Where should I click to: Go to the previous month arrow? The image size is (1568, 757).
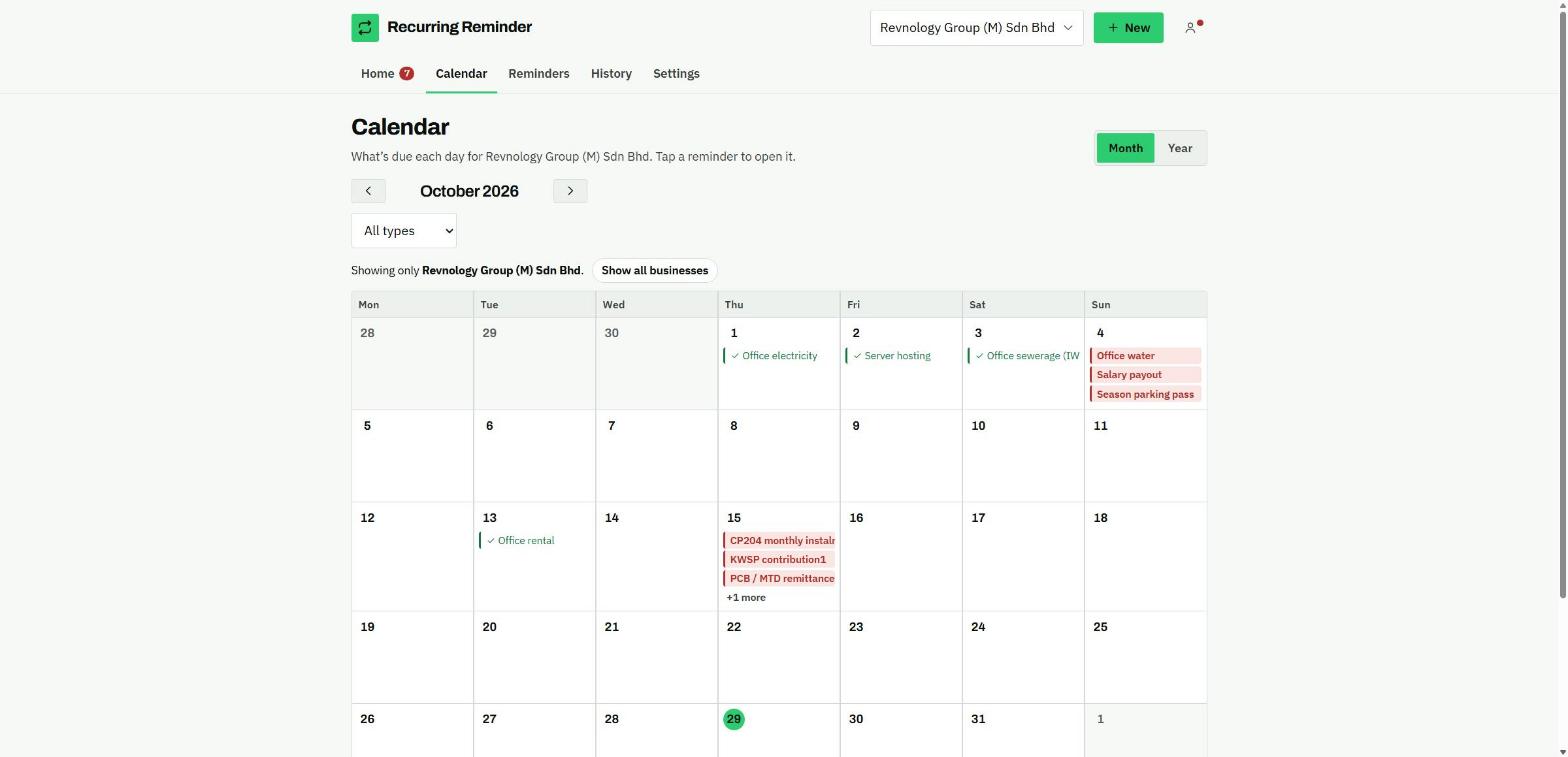click(368, 191)
